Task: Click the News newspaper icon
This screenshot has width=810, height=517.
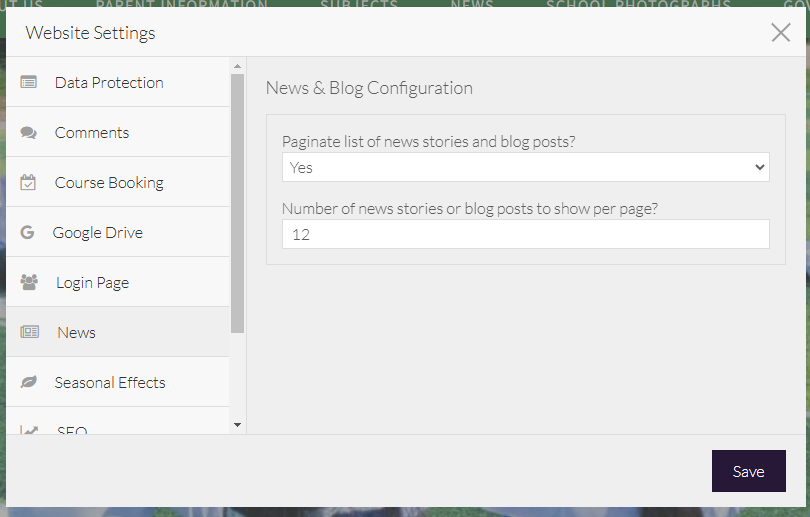Action: point(30,332)
